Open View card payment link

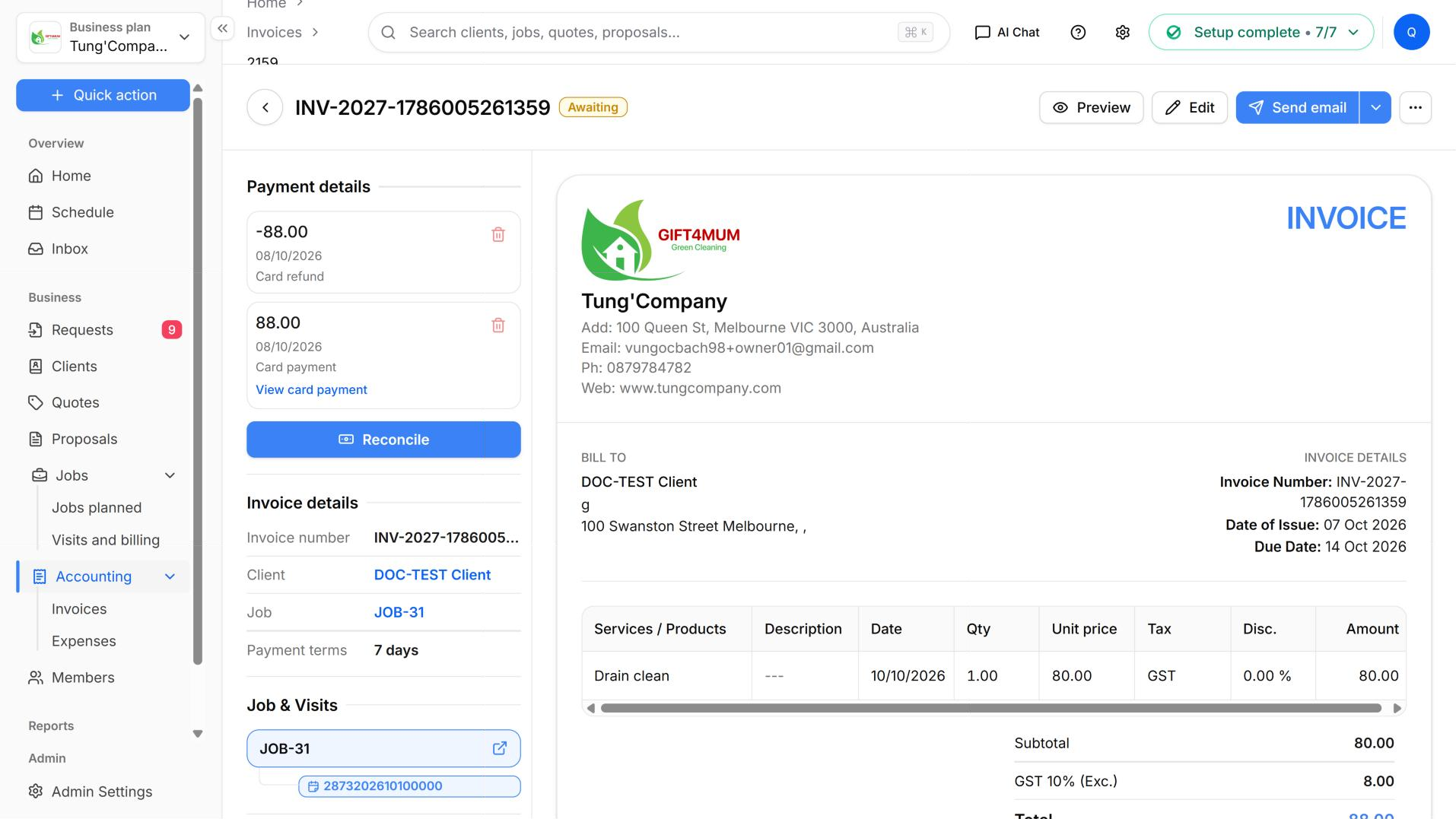click(x=311, y=389)
